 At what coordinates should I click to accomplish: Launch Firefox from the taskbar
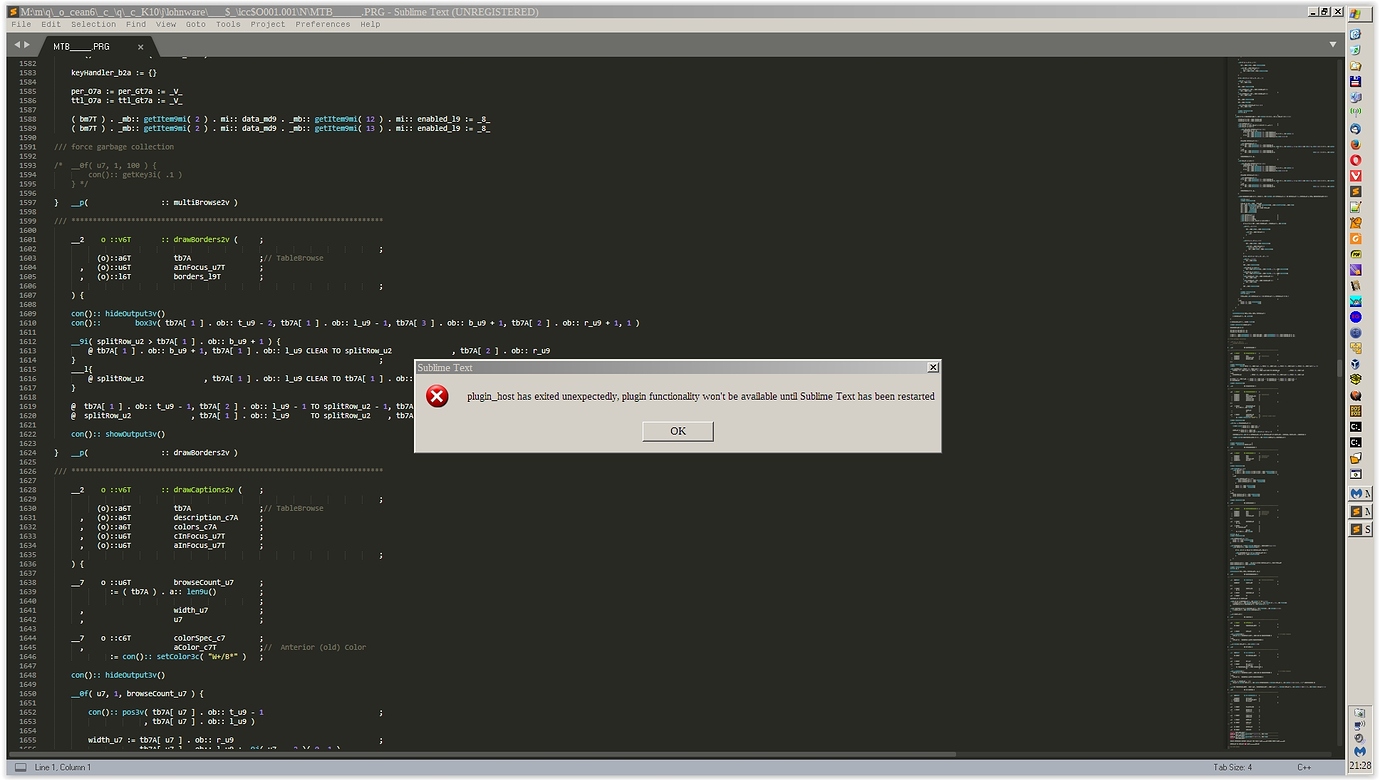[1356, 144]
